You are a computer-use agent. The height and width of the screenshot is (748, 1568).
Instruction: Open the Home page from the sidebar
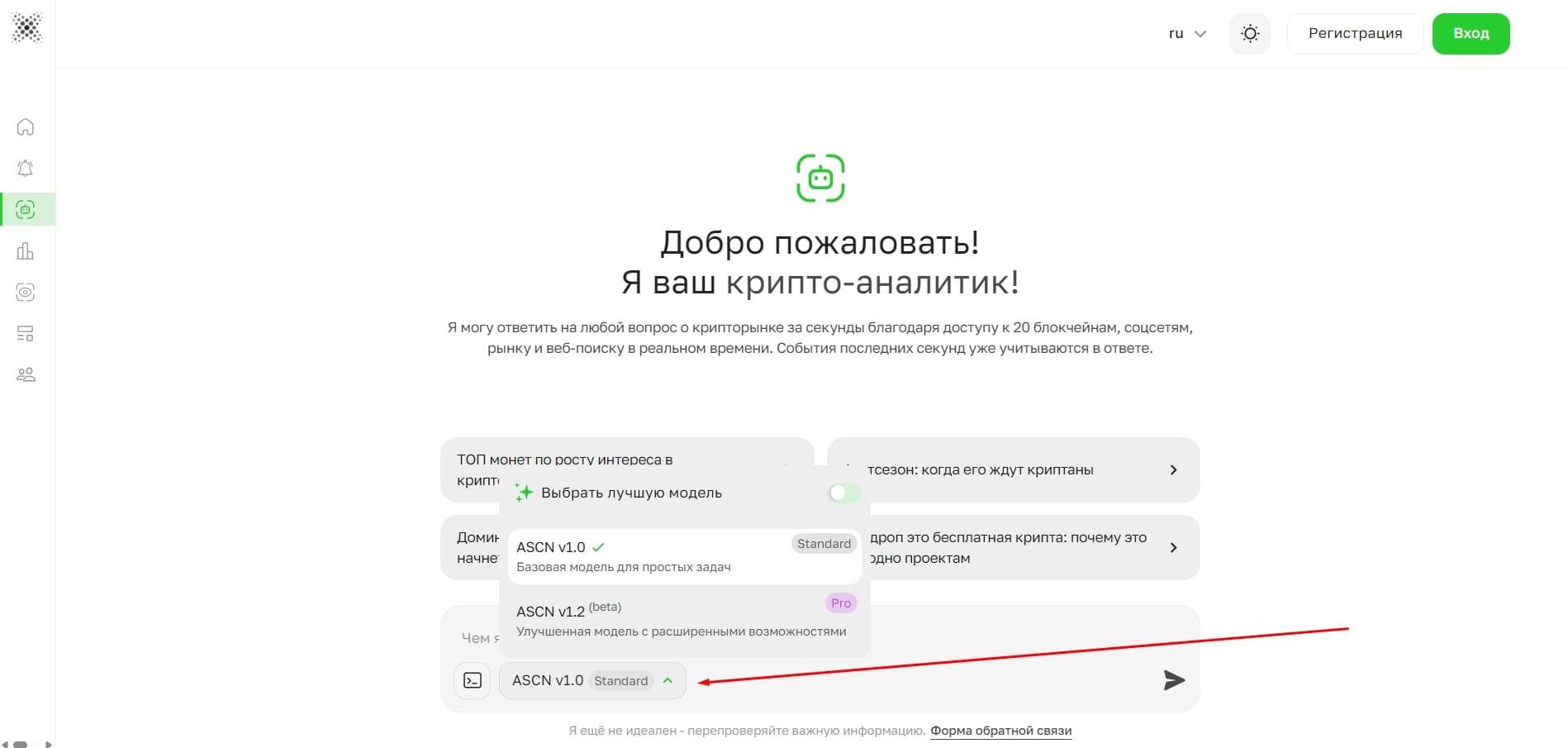(x=26, y=126)
